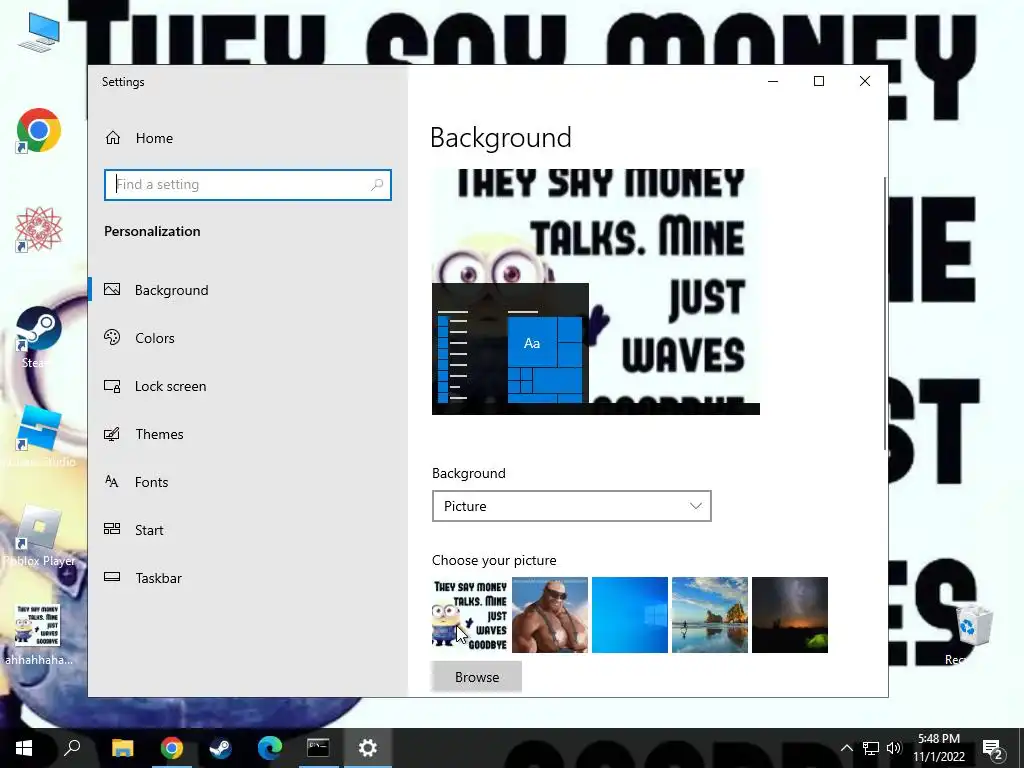Select the red mandala desktop shortcut
This screenshot has width=1024, height=768.
tap(39, 229)
